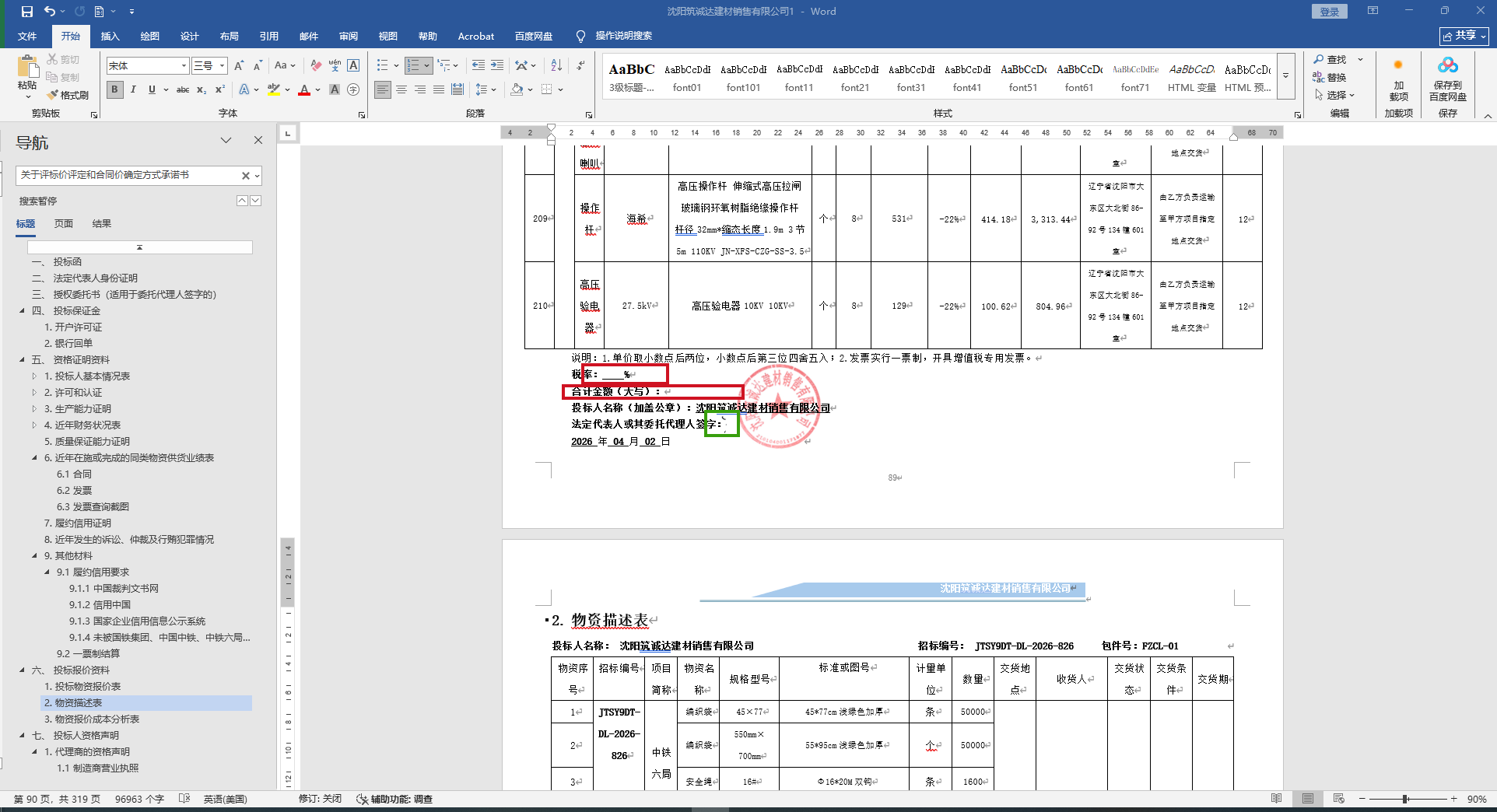This screenshot has height=812, width=1497.
Task: Click the proofing check icon in status bar
Action: pos(184,799)
